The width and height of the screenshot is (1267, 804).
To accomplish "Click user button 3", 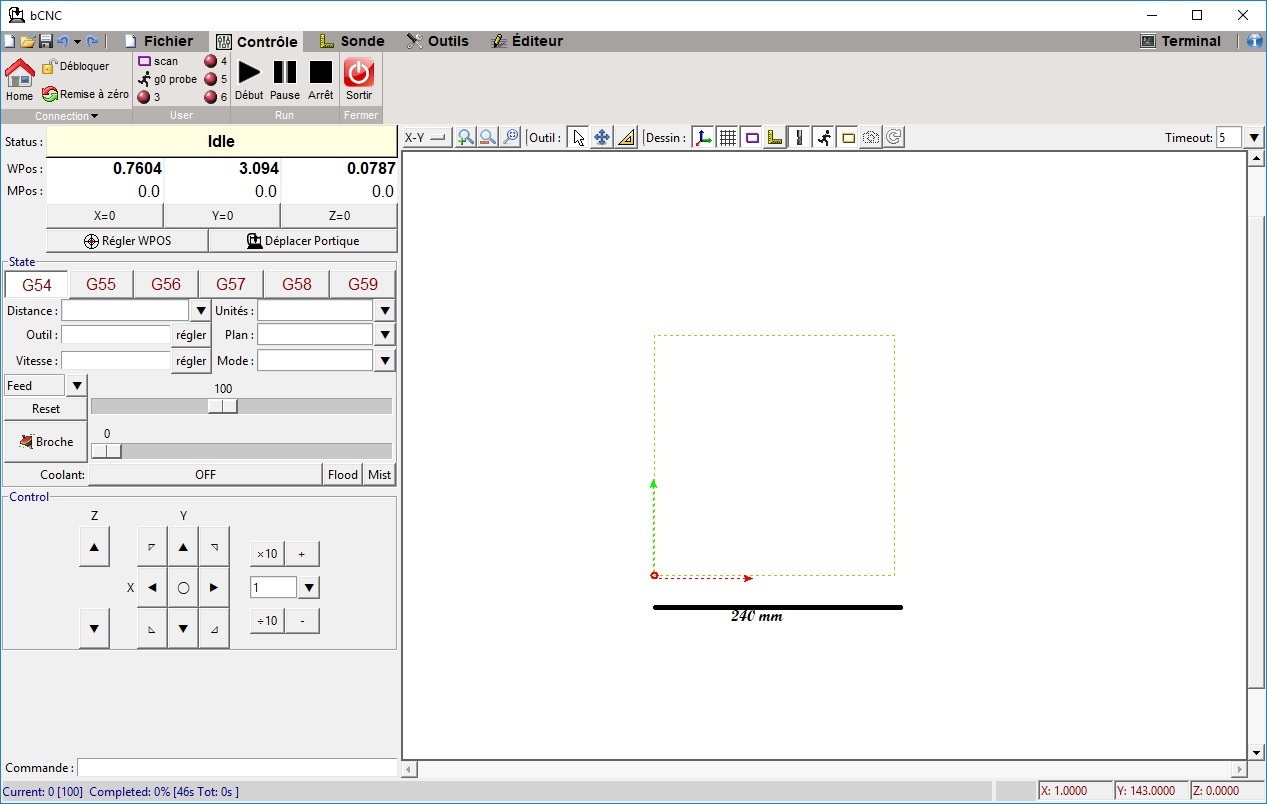I will click(149, 97).
